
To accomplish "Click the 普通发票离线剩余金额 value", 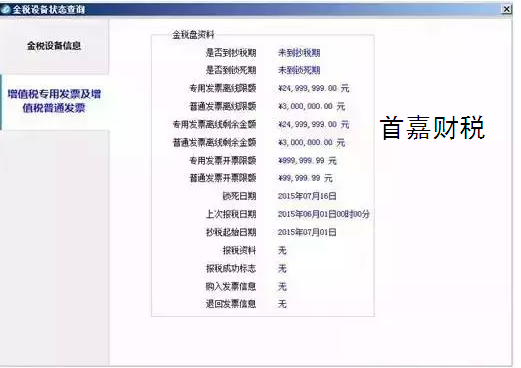I will (x=311, y=142).
